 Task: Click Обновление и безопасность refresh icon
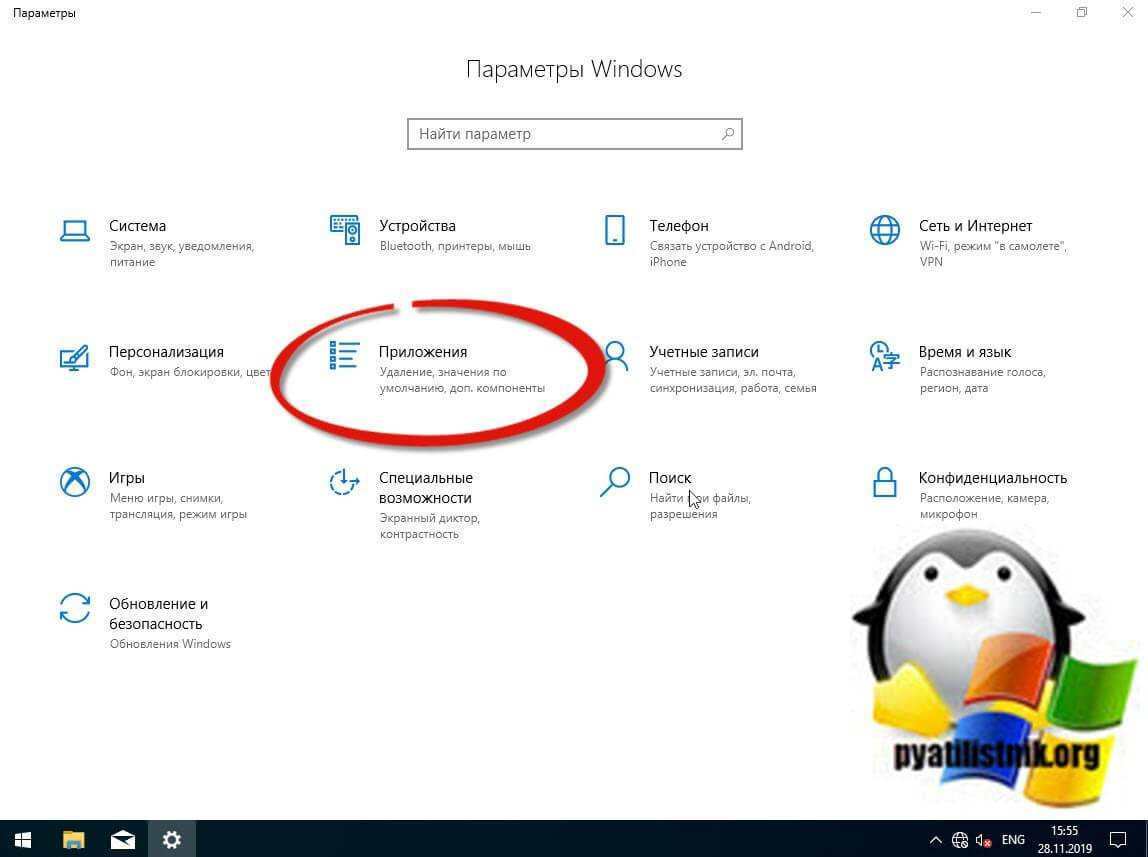[75, 608]
